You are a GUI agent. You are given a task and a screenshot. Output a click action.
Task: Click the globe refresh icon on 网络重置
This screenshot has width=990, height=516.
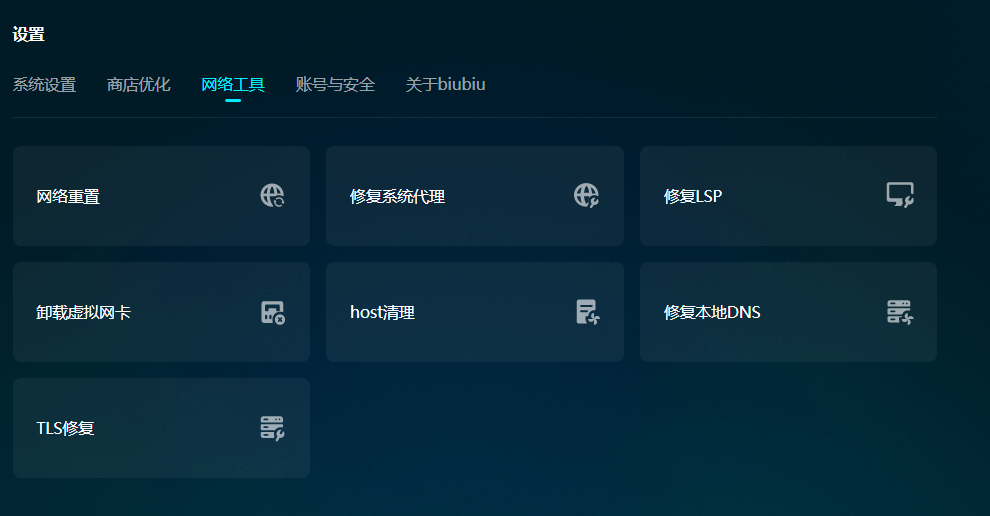pyautogui.click(x=273, y=196)
